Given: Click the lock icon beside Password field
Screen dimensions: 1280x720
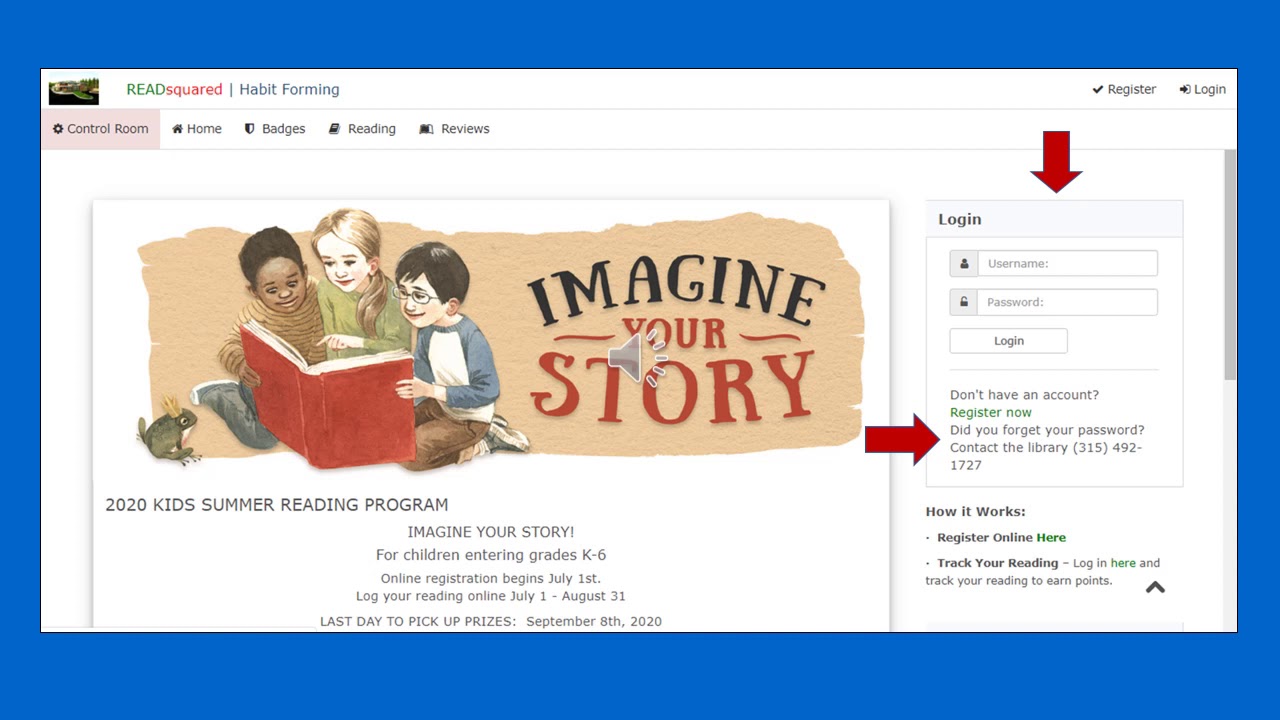Looking at the screenshot, I should tap(964, 302).
